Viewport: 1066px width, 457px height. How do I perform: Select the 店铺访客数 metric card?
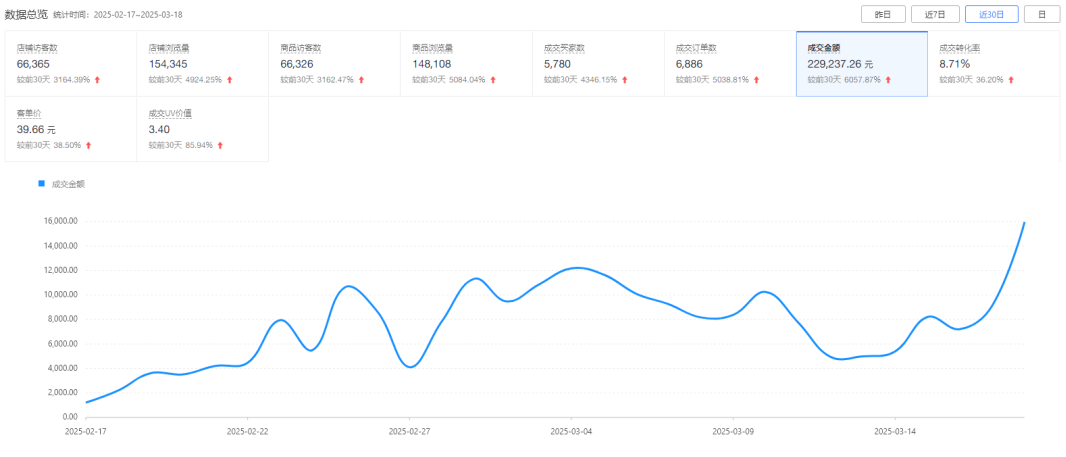(x=71, y=63)
